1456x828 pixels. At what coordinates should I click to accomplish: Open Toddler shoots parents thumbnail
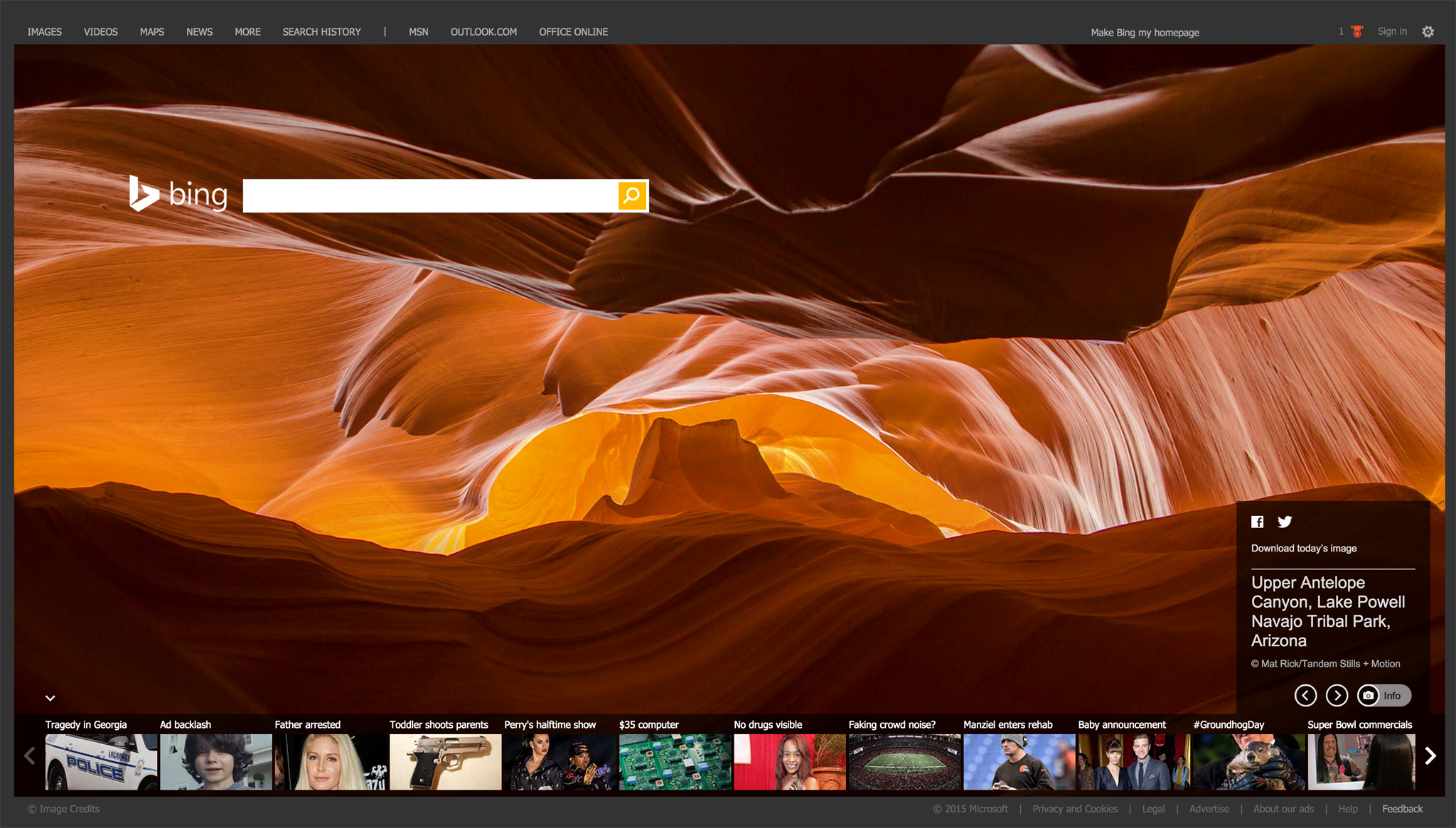click(446, 762)
